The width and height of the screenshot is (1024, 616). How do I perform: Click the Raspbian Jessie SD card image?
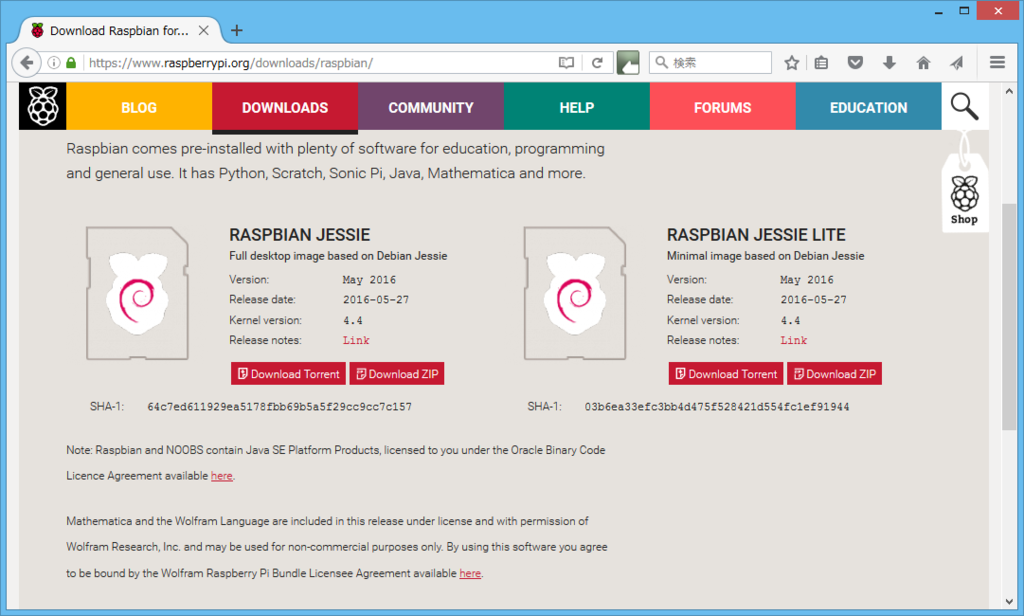tap(137, 293)
